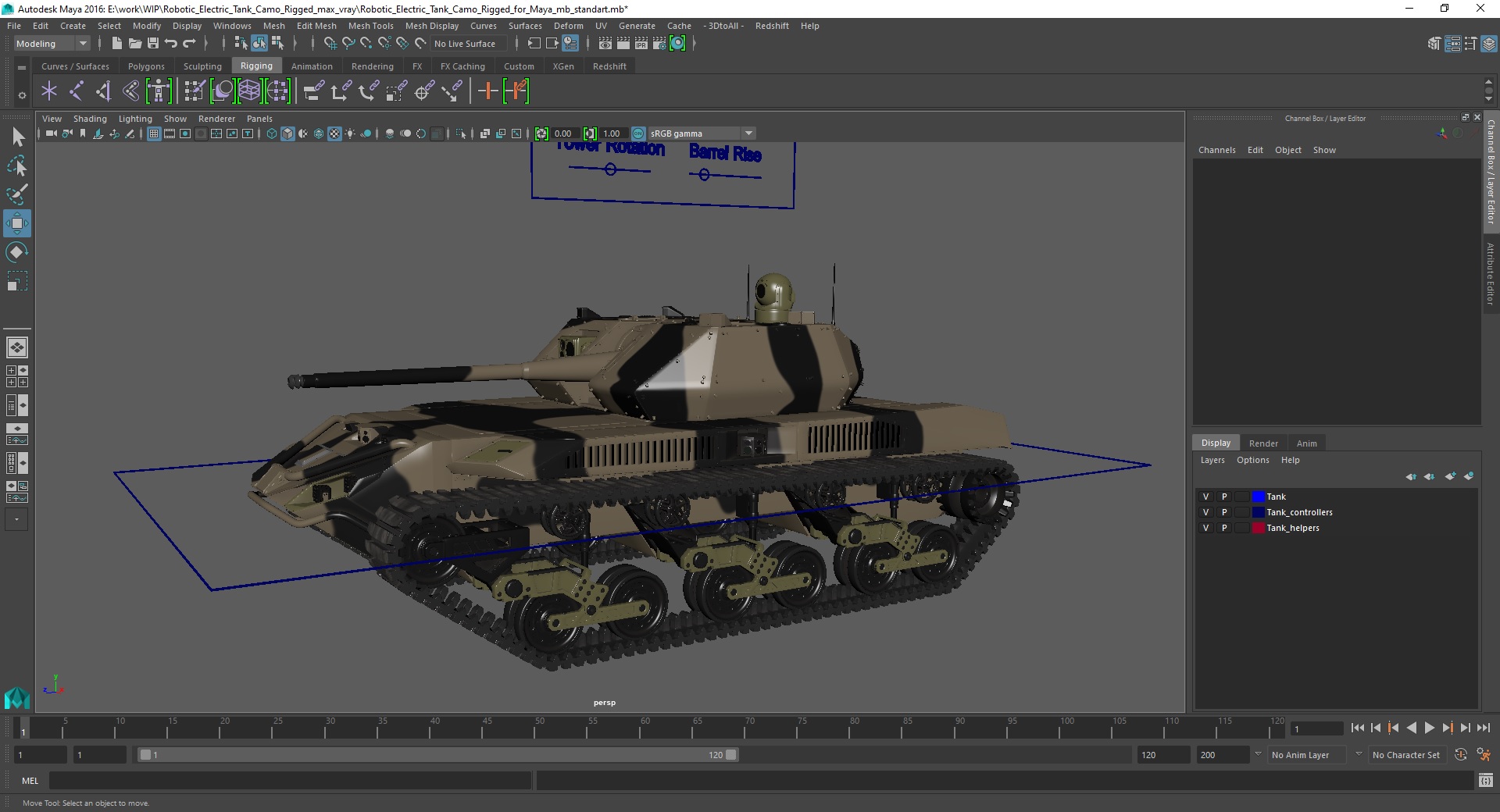Click the MEL command input field
This screenshot has height=812, width=1500.
(x=291, y=780)
